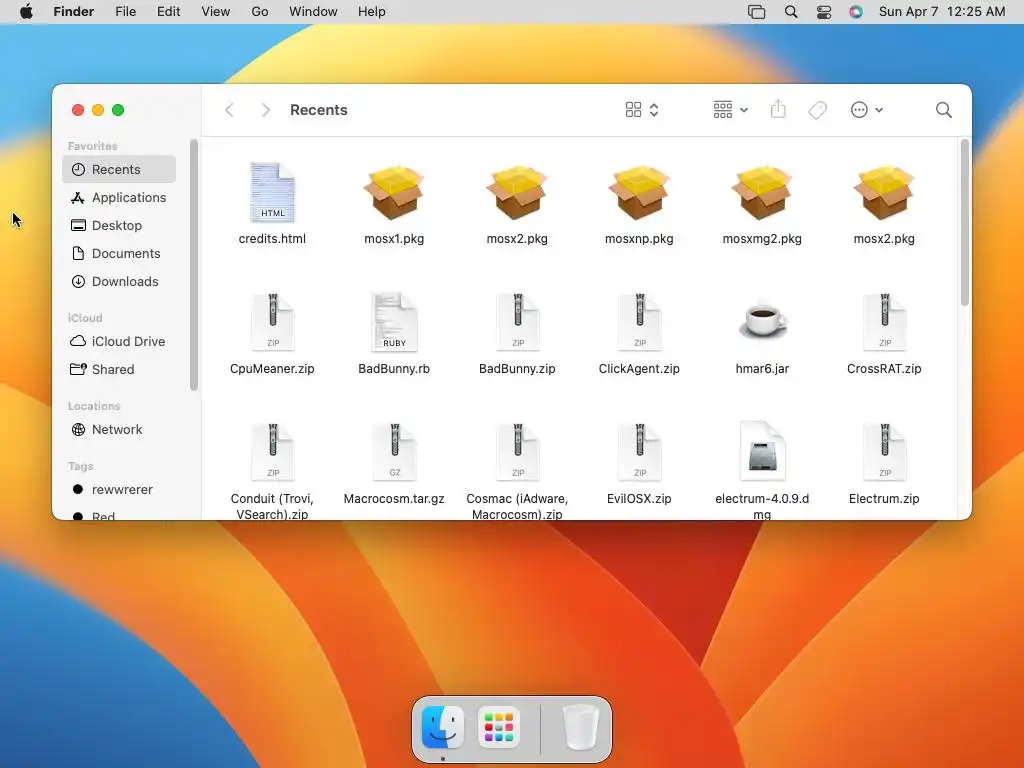The height and width of the screenshot is (768, 1024).
Task: Click the Share toolbar button
Action: pos(778,110)
